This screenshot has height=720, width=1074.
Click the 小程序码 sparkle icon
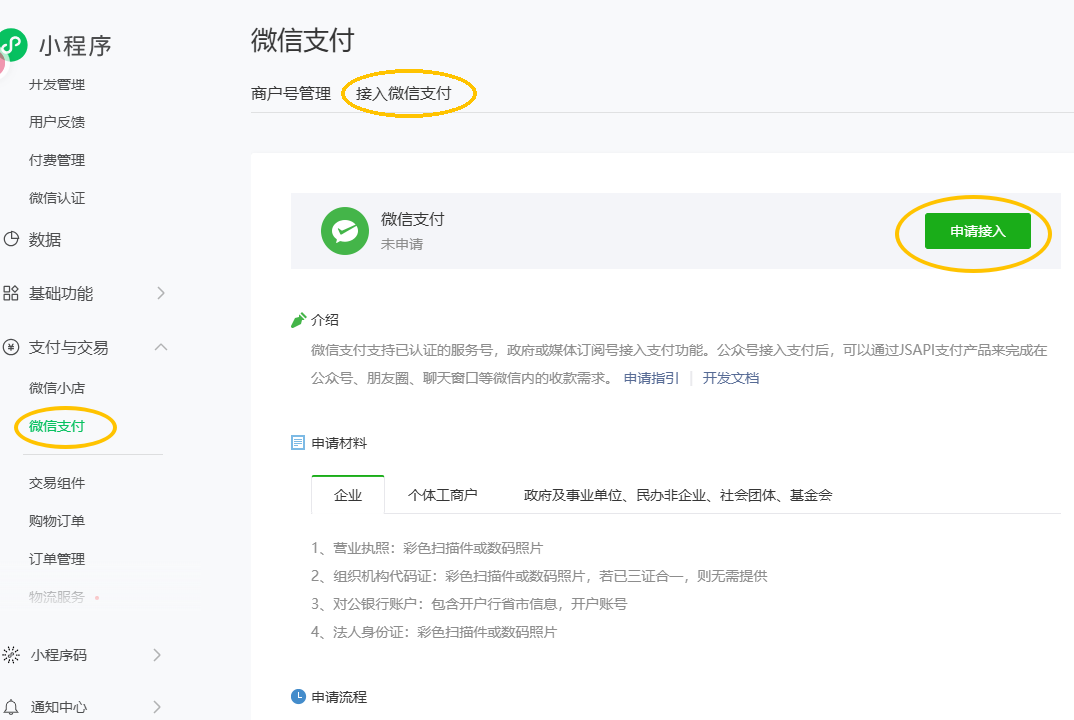click(x=11, y=655)
